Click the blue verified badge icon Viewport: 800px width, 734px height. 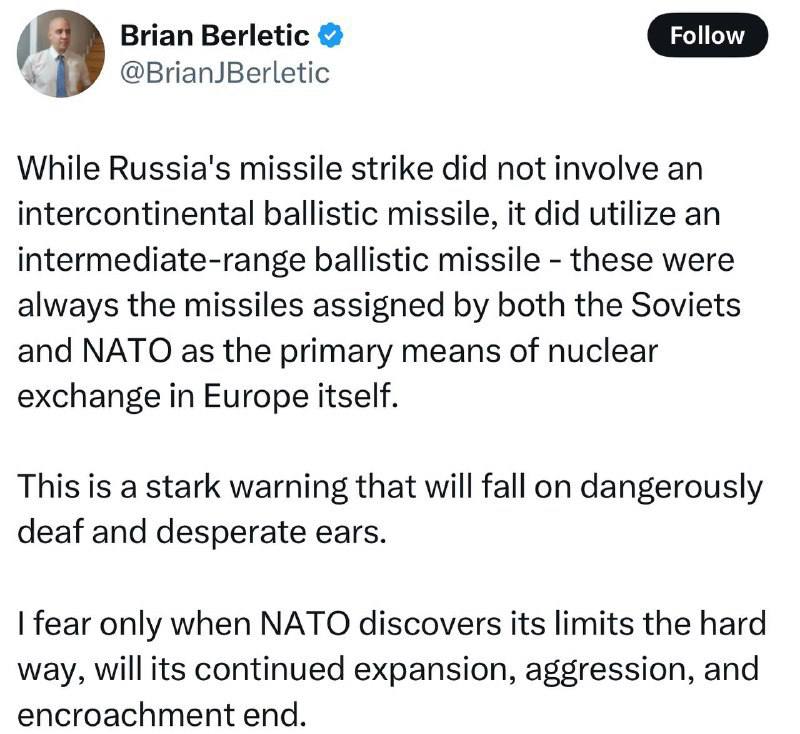[331, 36]
